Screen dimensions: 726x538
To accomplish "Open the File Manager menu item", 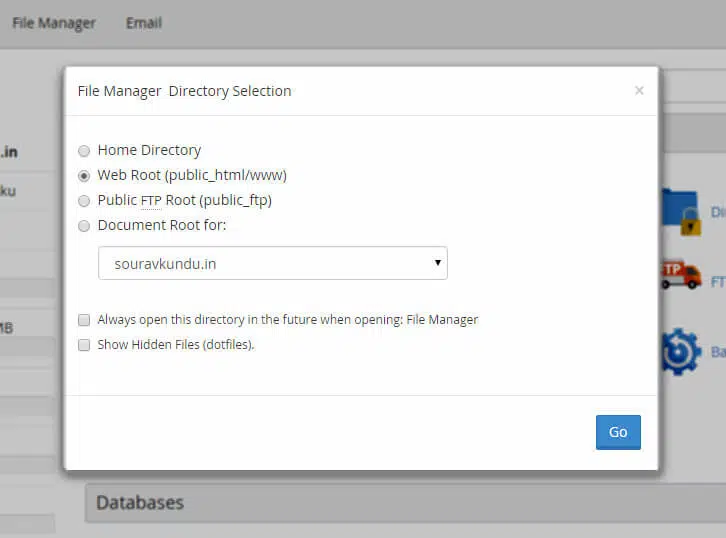I will pyautogui.click(x=54, y=23).
